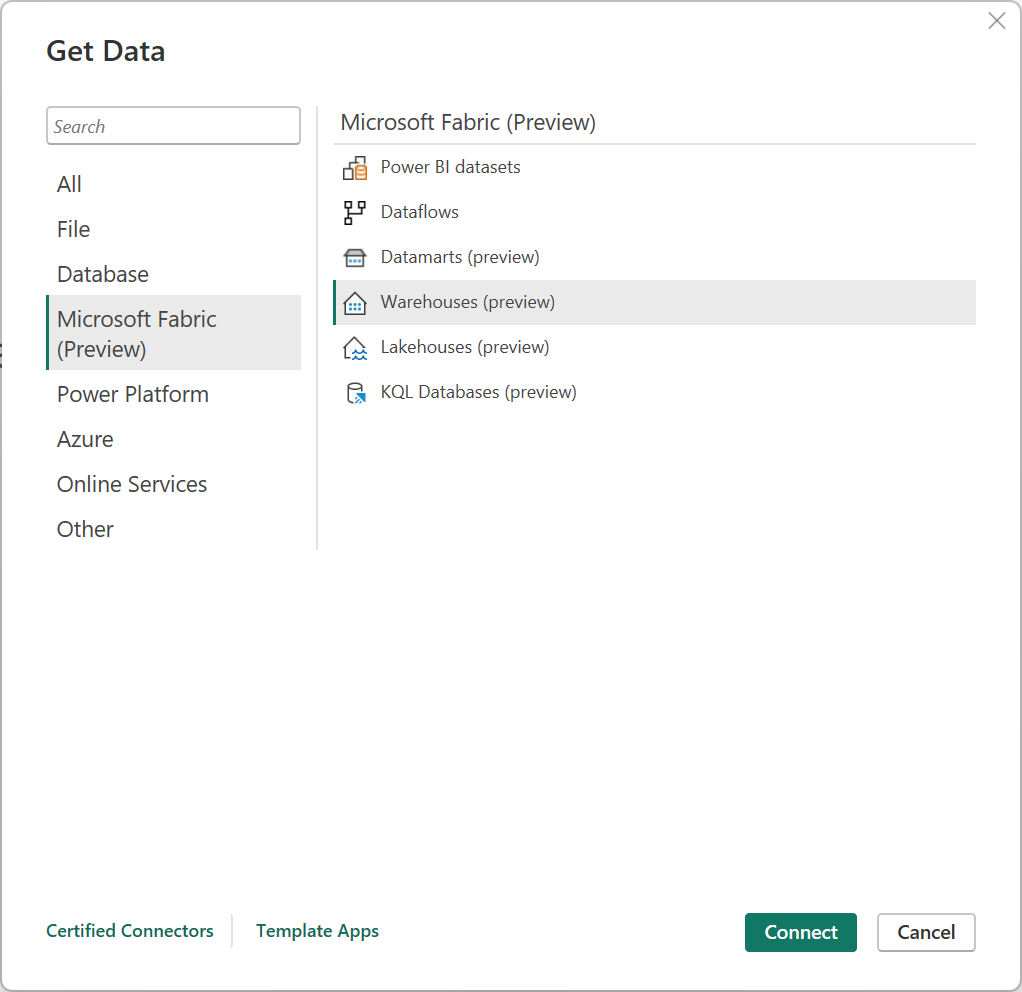Screen dimensions: 1022x992
Task: Click the KQL Databases connector icon
Action: click(355, 392)
